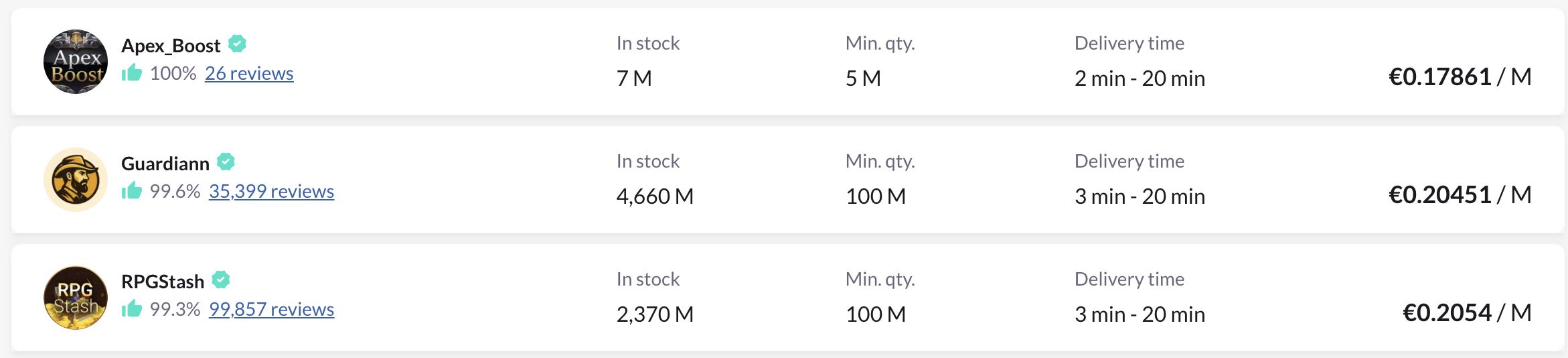Click the Apex_Boost seller name
1568x358 pixels.
[x=171, y=46]
